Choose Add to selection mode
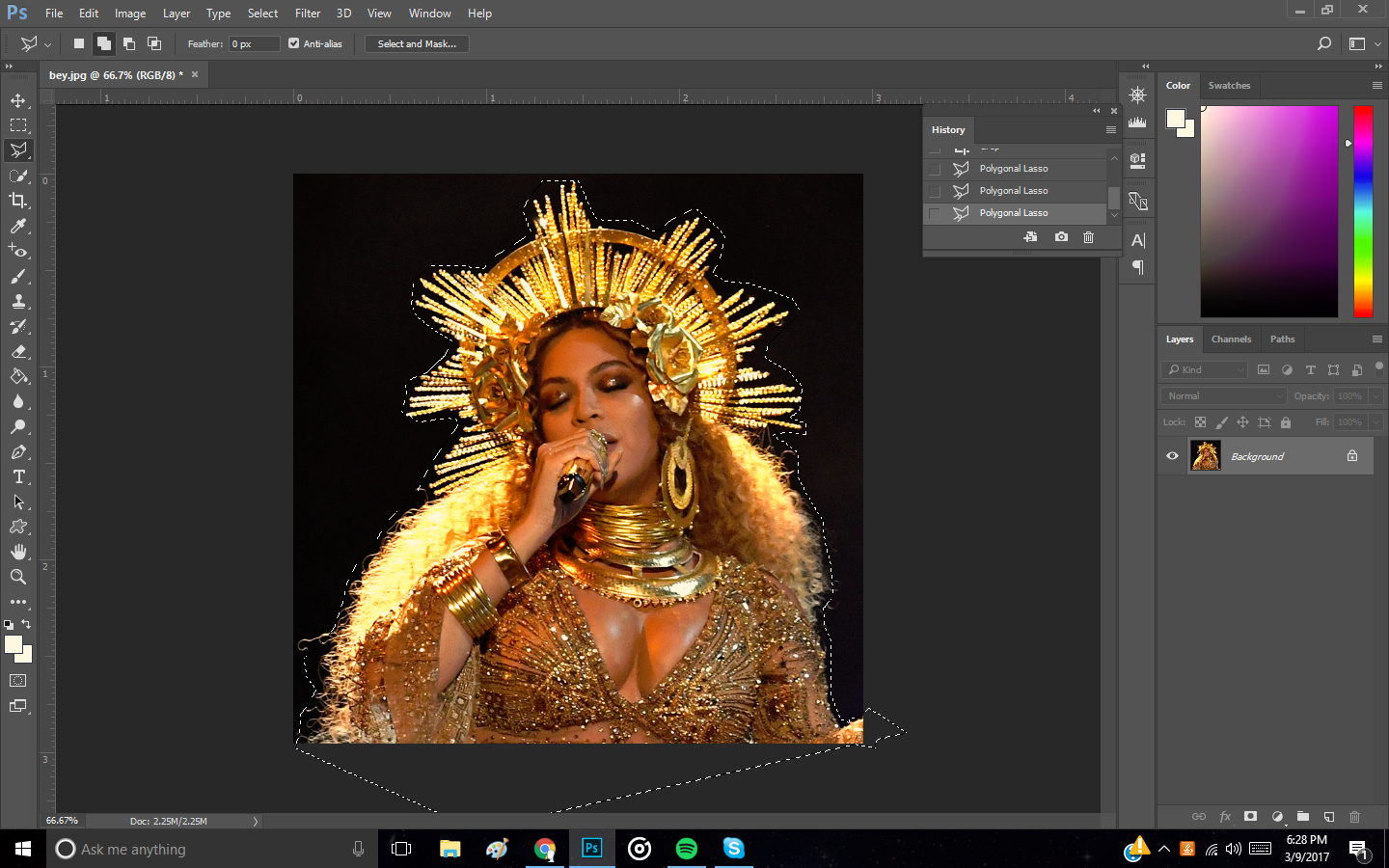The width and height of the screenshot is (1389, 868). click(103, 43)
